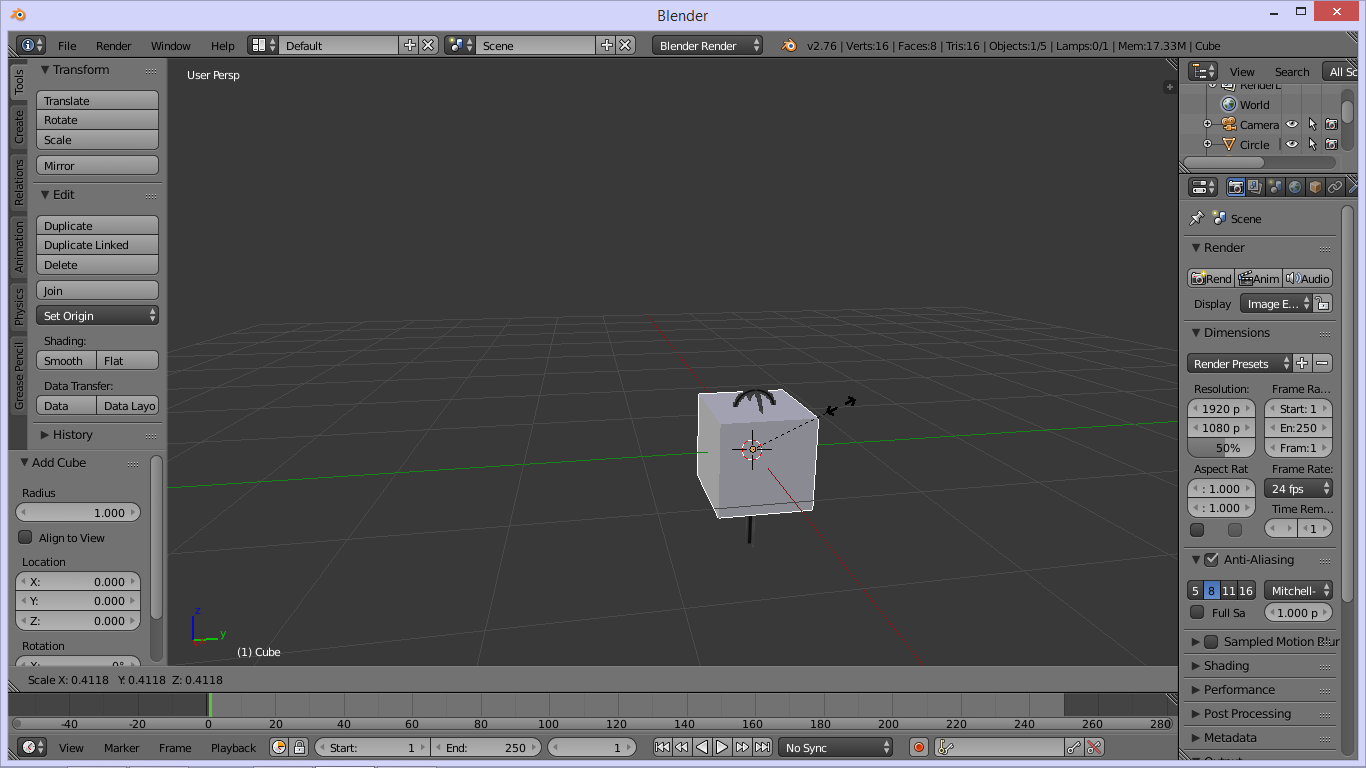Image resolution: width=1366 pixels, height=768 pixels.
Task: Click the pin icon beside Scene
Action: (1197, 218)
